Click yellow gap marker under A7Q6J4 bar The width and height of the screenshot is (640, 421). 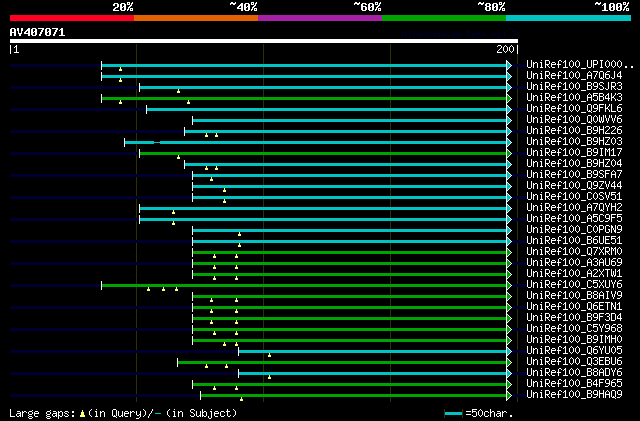120,80
